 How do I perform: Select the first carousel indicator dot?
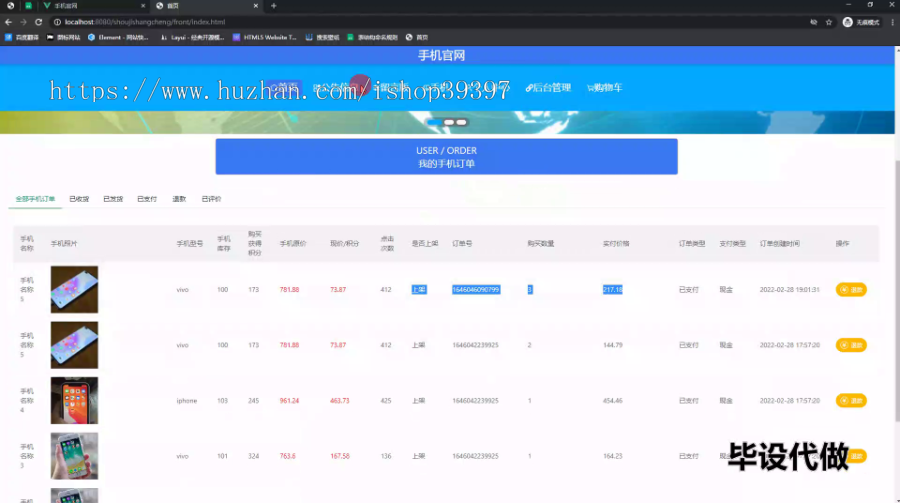coord(435,122)
